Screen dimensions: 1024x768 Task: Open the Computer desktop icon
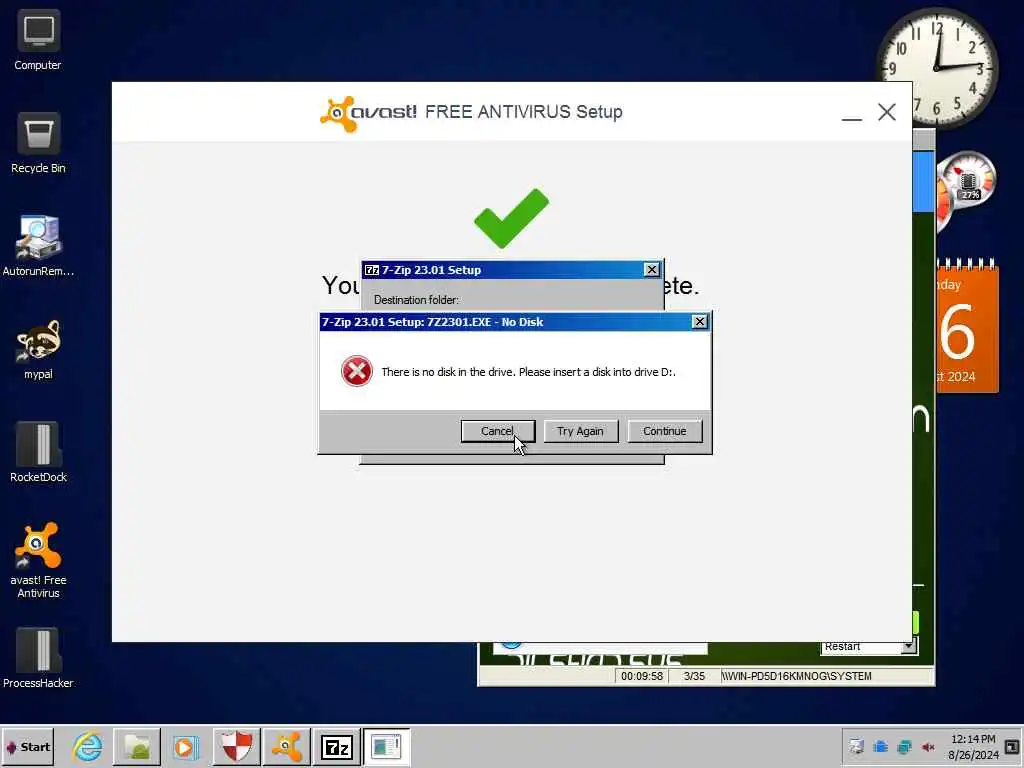(38, 40)
